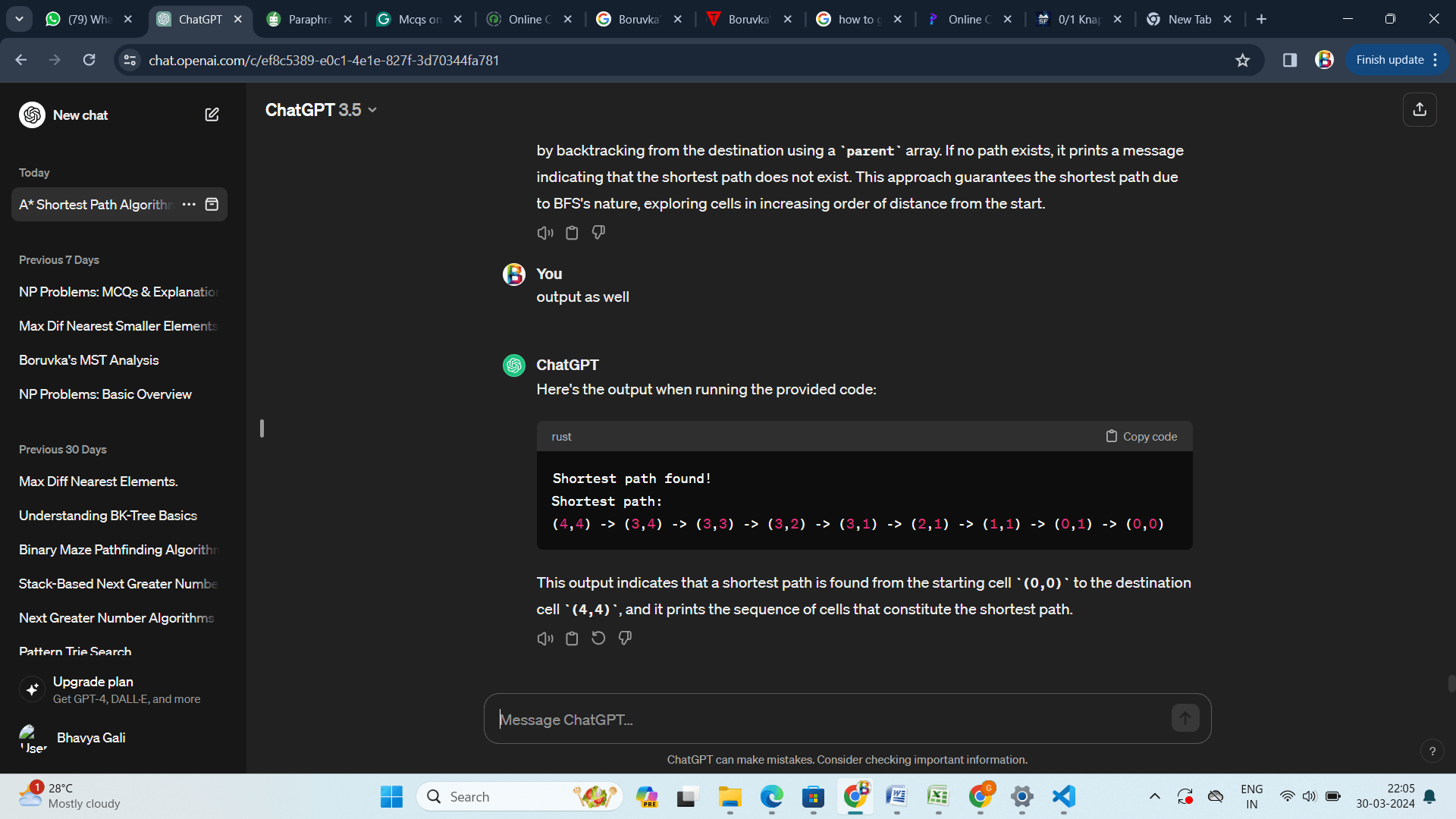The height and width of the screenshot is (819, 1456).
Task: Click Upgrade plan option
Action: [x=119, y=689]
